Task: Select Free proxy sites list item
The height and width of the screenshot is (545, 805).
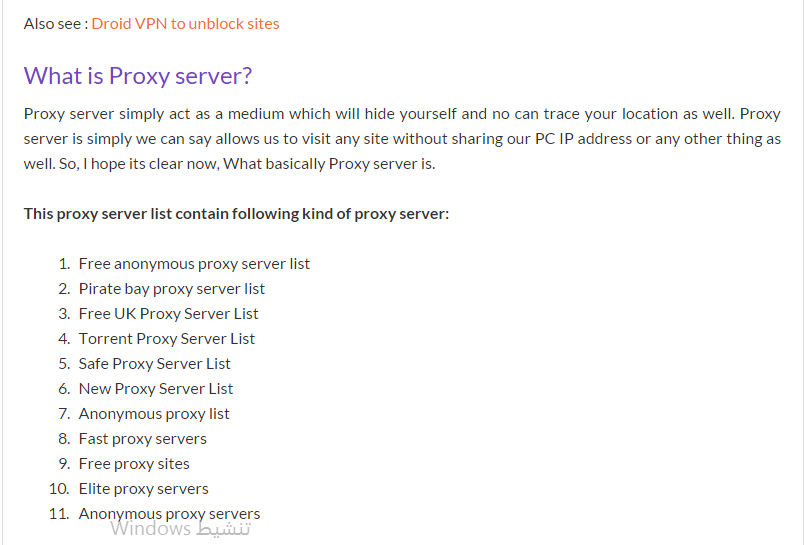Action: [134, 464]
